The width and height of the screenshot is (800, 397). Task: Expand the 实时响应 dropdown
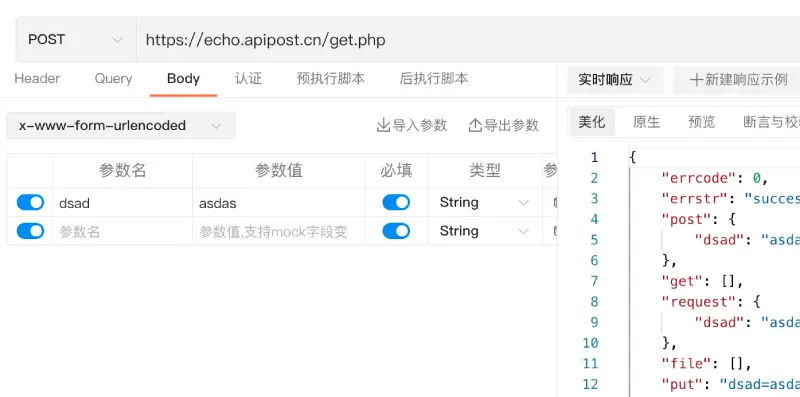[x=615, y=80]
